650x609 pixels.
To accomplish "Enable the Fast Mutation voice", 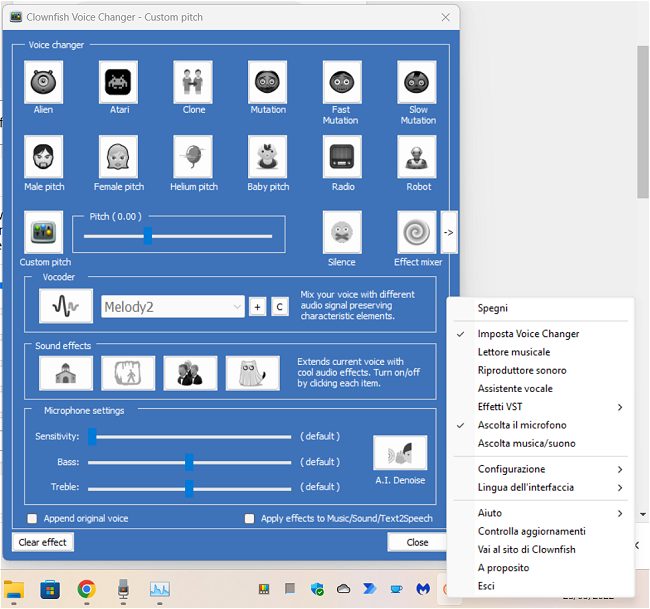I will (x=342, y=82).
